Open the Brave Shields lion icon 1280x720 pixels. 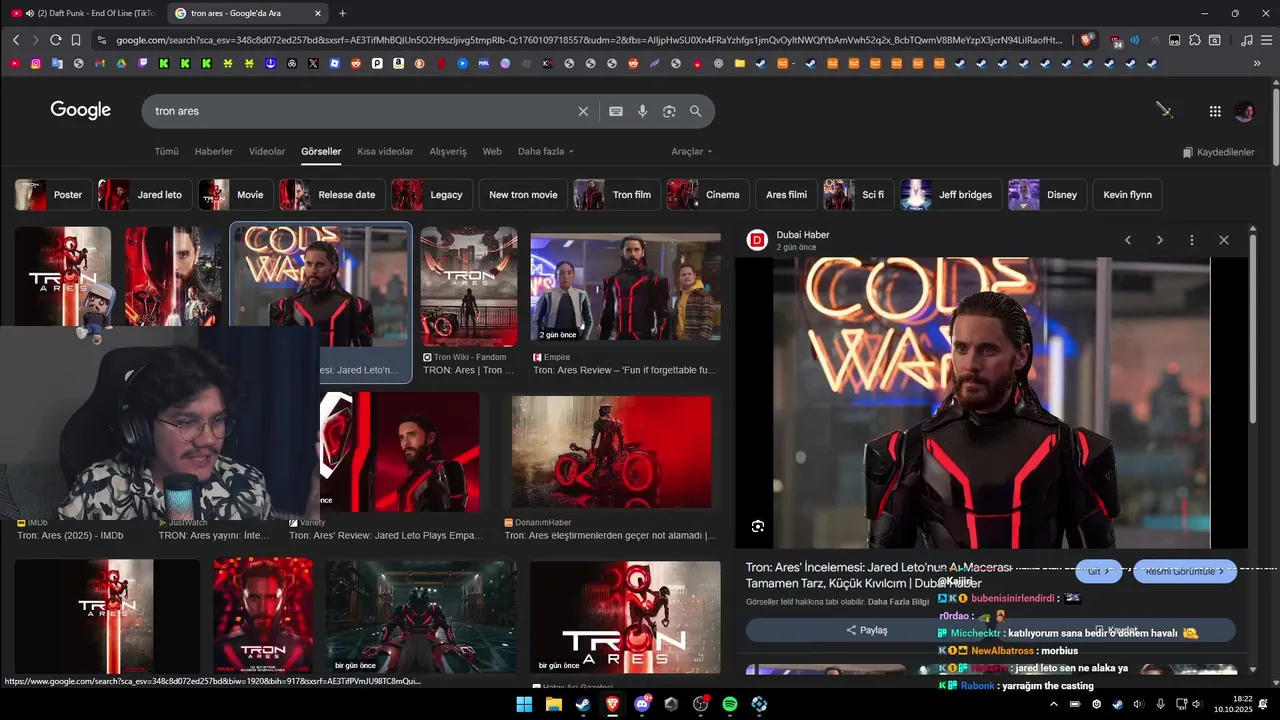pyautogui.click(x=1087, y=40)
